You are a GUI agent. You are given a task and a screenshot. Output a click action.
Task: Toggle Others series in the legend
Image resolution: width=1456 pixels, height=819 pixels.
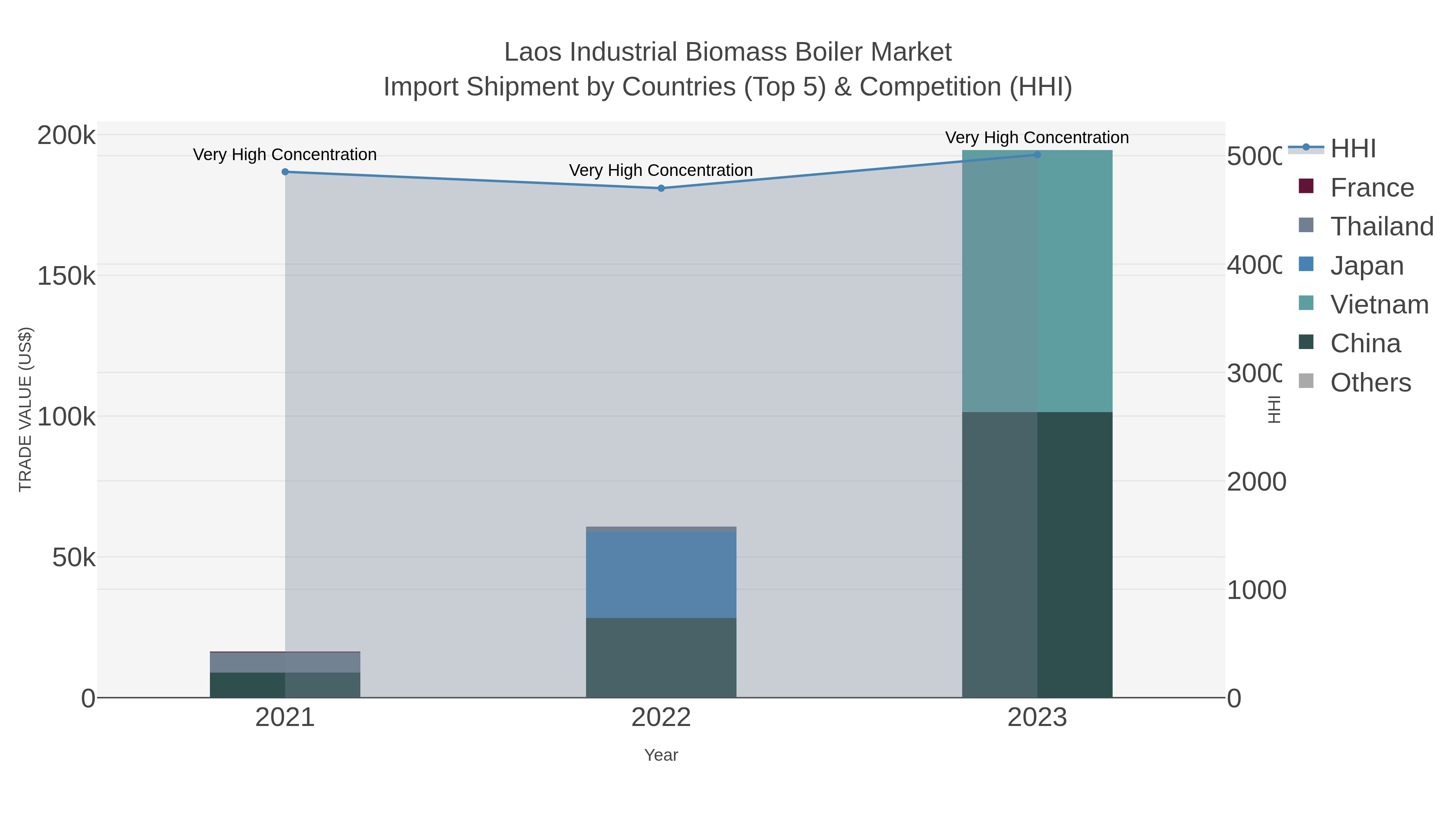click(1355, 383)
